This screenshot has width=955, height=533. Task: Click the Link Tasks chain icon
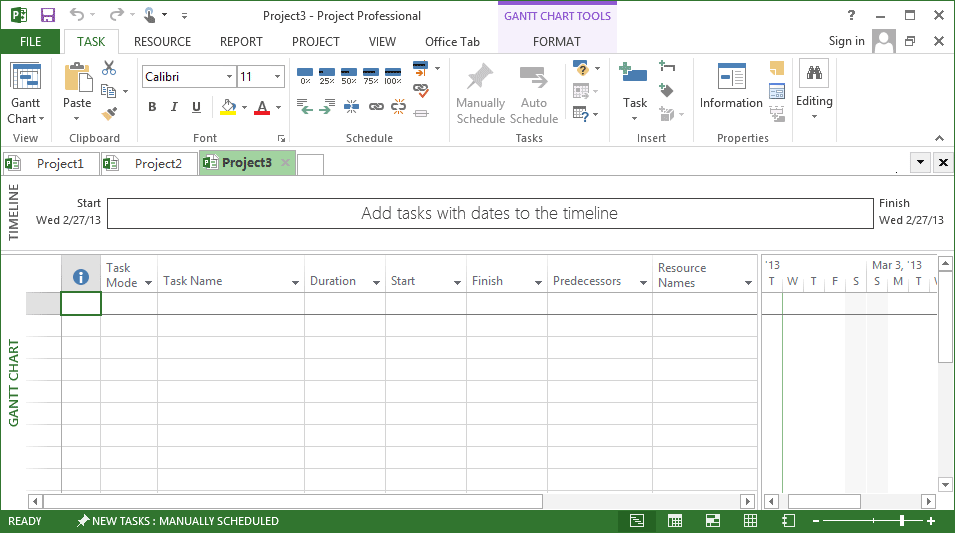click(x=376, y=106)
